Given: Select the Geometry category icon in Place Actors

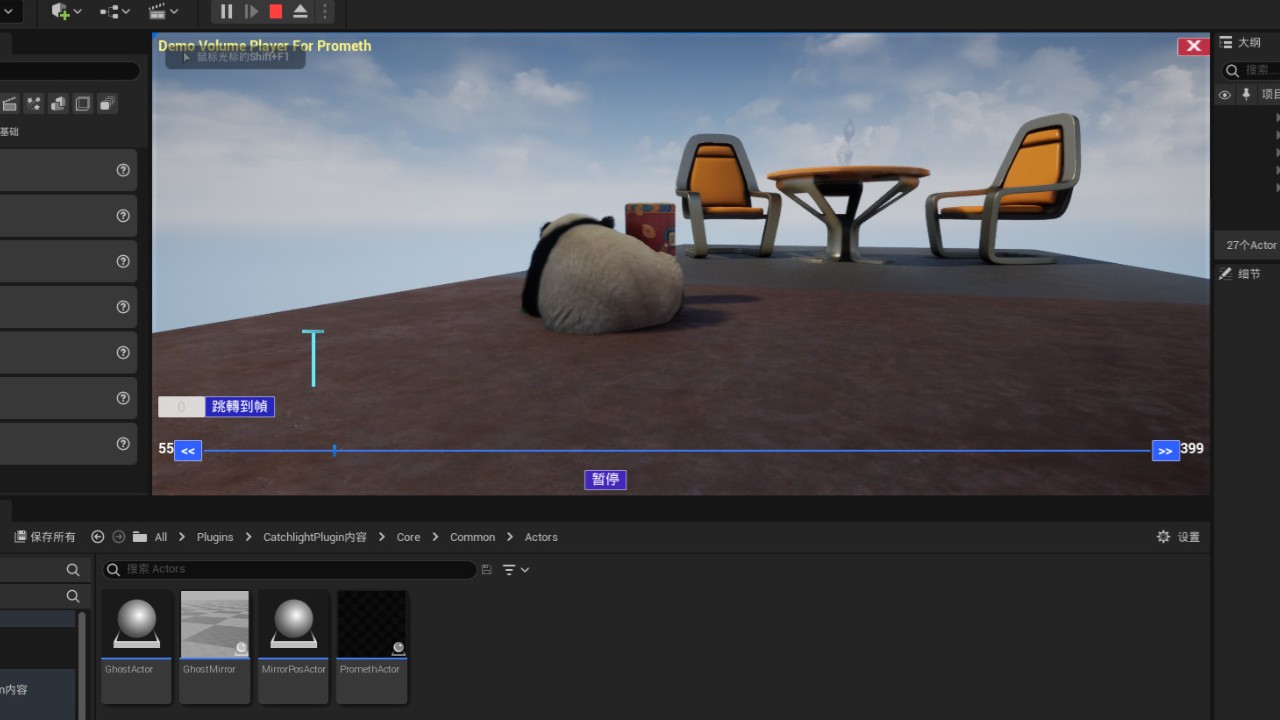Looking at the screenshot, I should [x=58, y=104].
